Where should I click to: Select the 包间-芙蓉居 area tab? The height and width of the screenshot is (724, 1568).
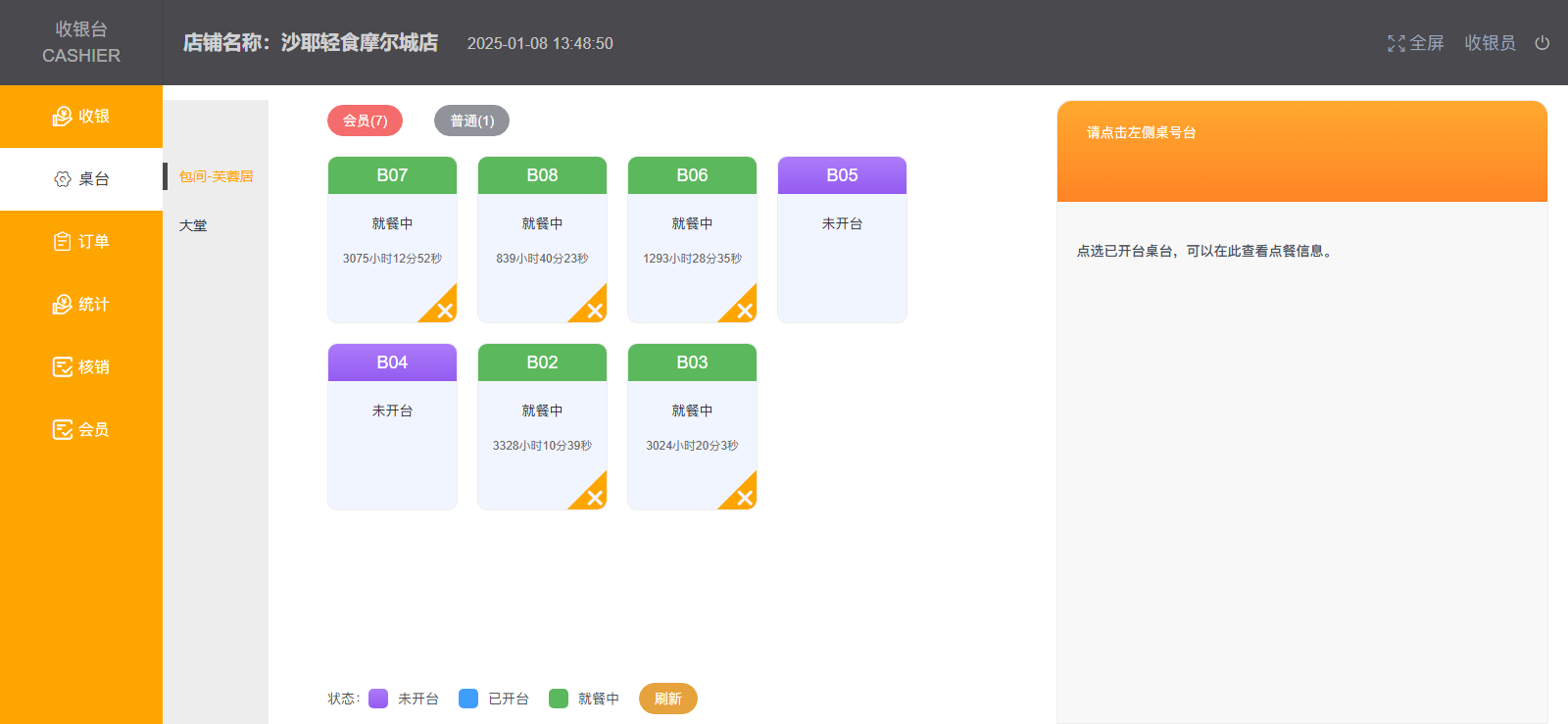point(216,176)
